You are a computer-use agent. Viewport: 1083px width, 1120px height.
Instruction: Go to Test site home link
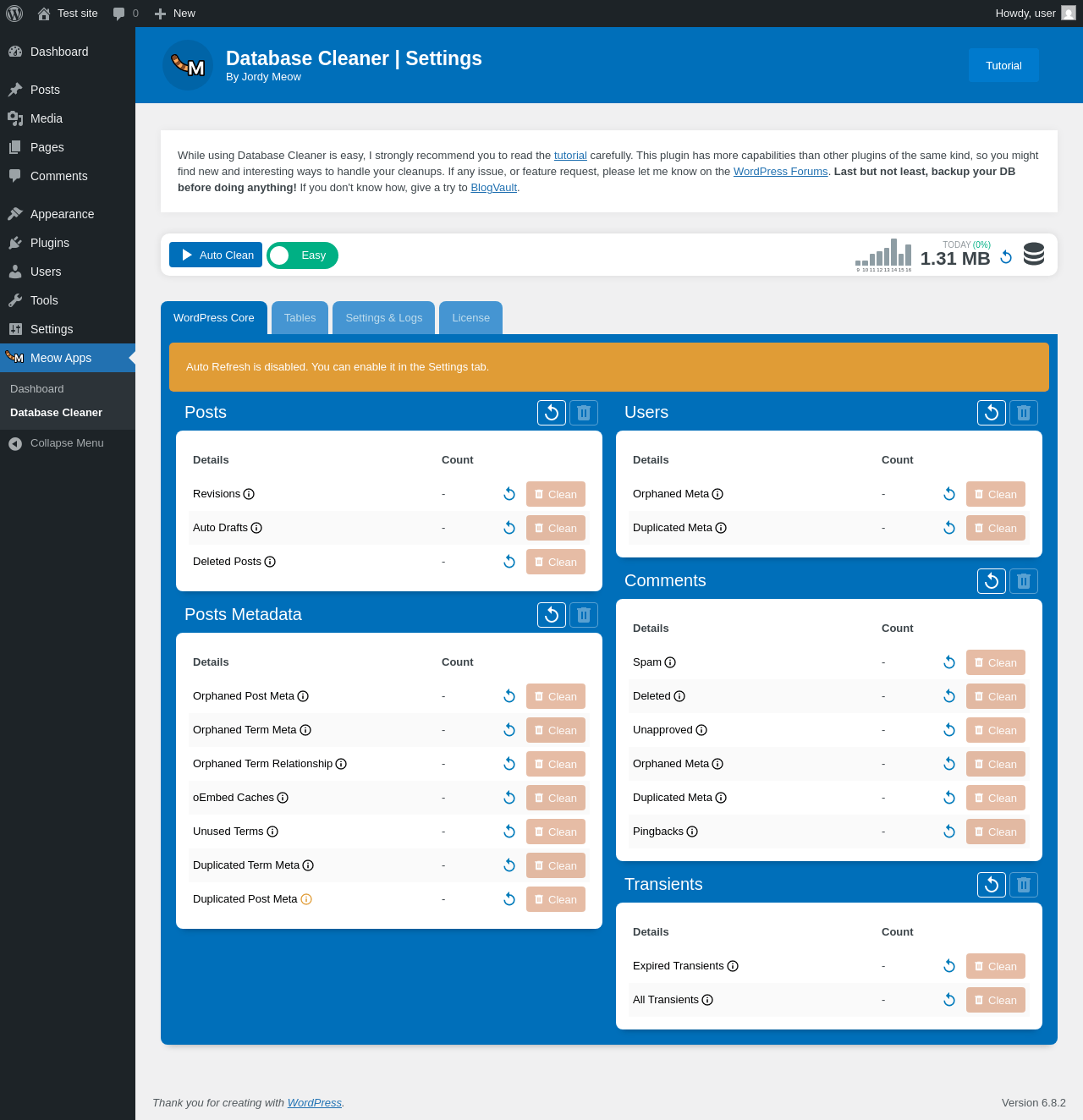68,14
